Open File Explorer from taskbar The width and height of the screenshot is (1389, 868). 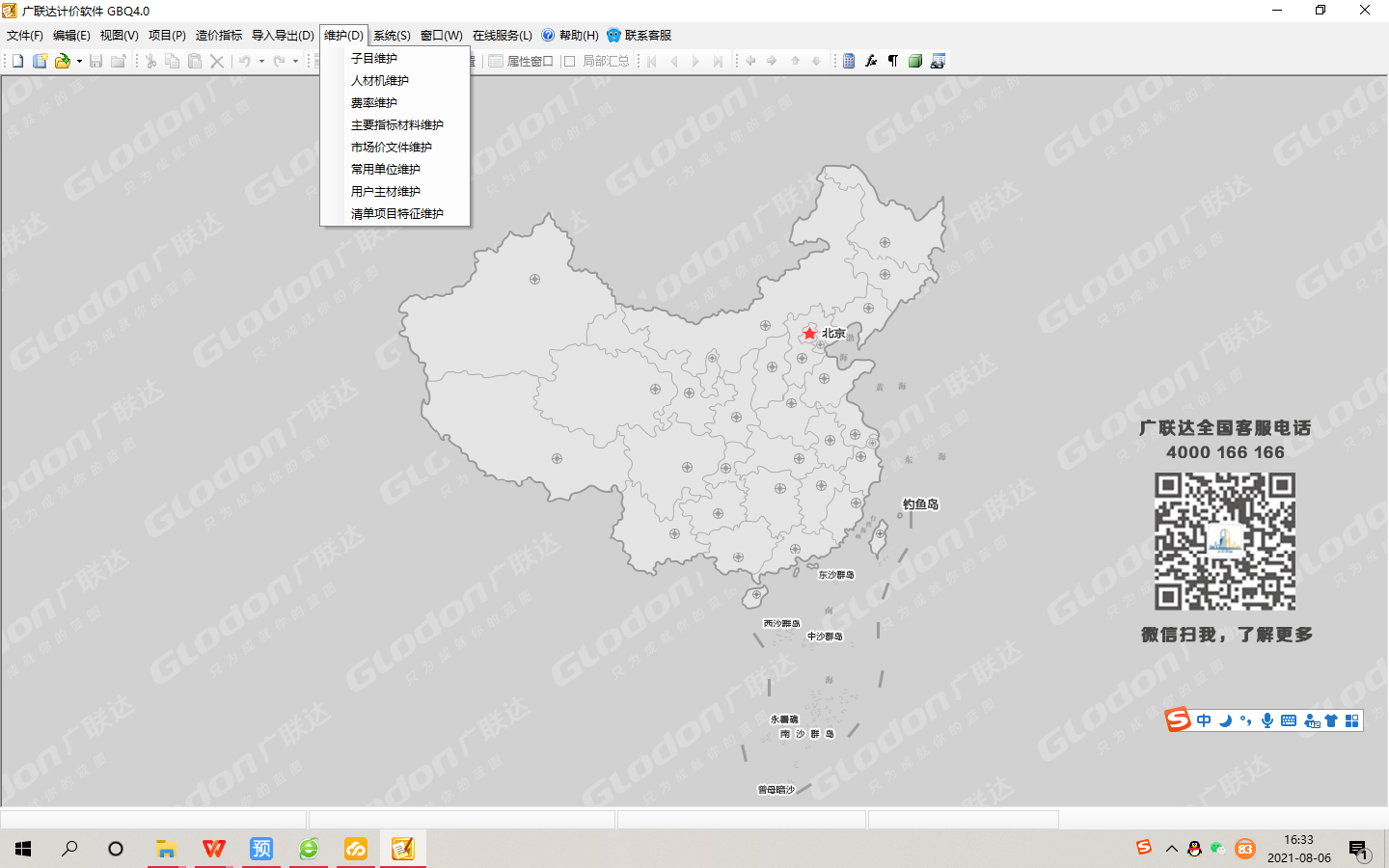pos(166,849)
